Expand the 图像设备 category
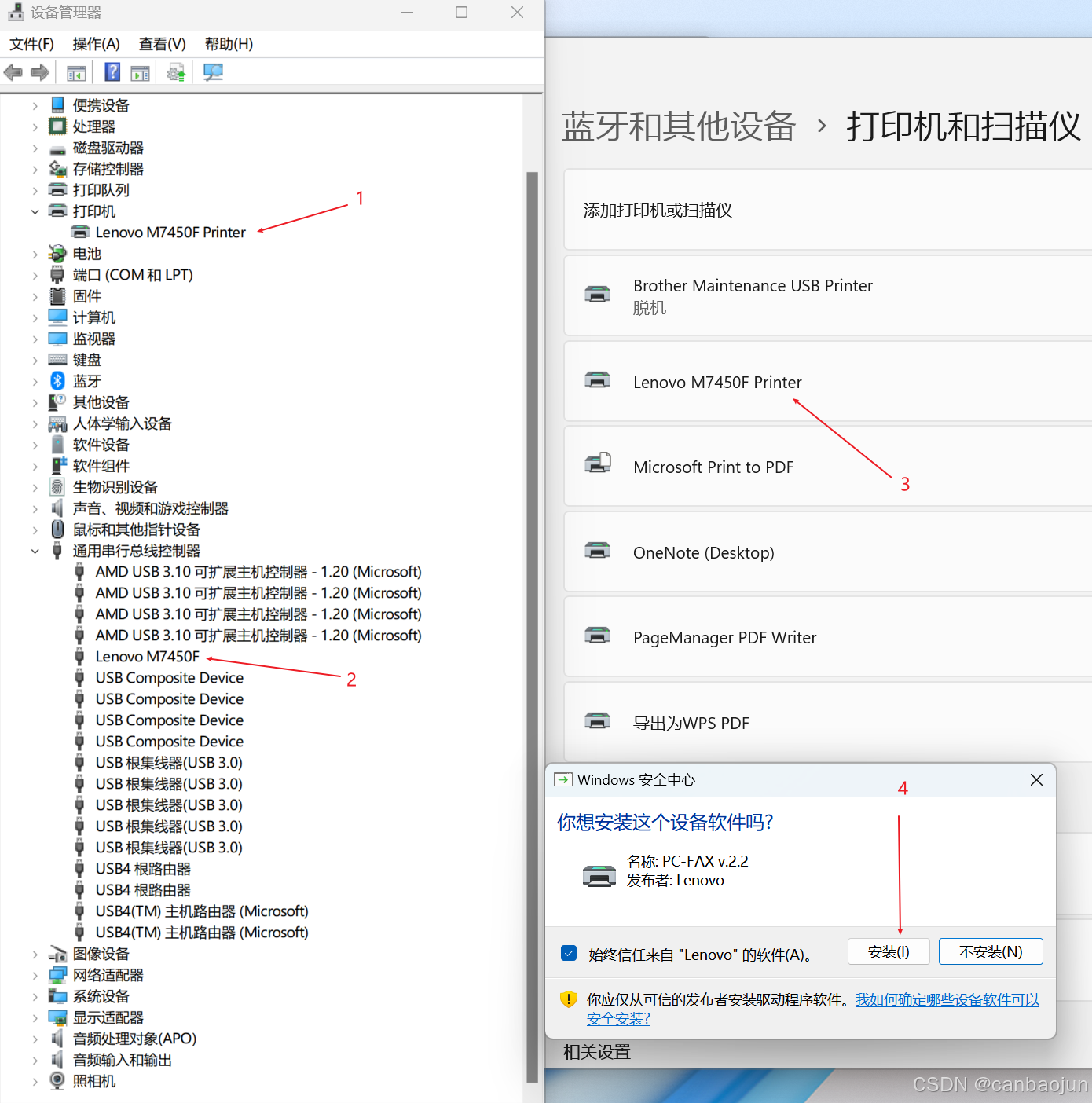 tap(35, 954)
